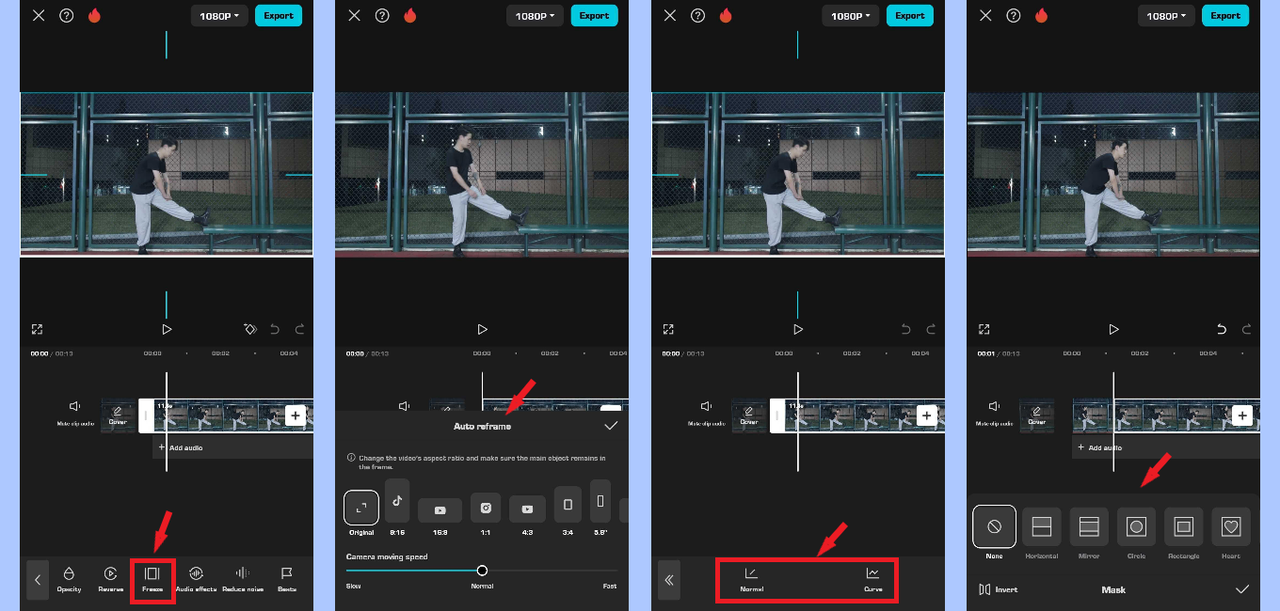The height and width of the screenshot is (611, 1280).
Task: Go back with the single chevron in Freeze toolbar
Action: pos(37,579)
